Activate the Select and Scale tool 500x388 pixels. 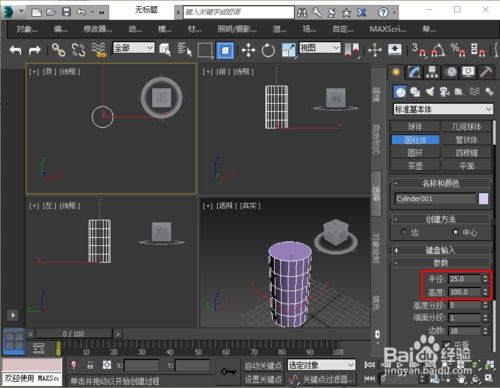[289, 50]
